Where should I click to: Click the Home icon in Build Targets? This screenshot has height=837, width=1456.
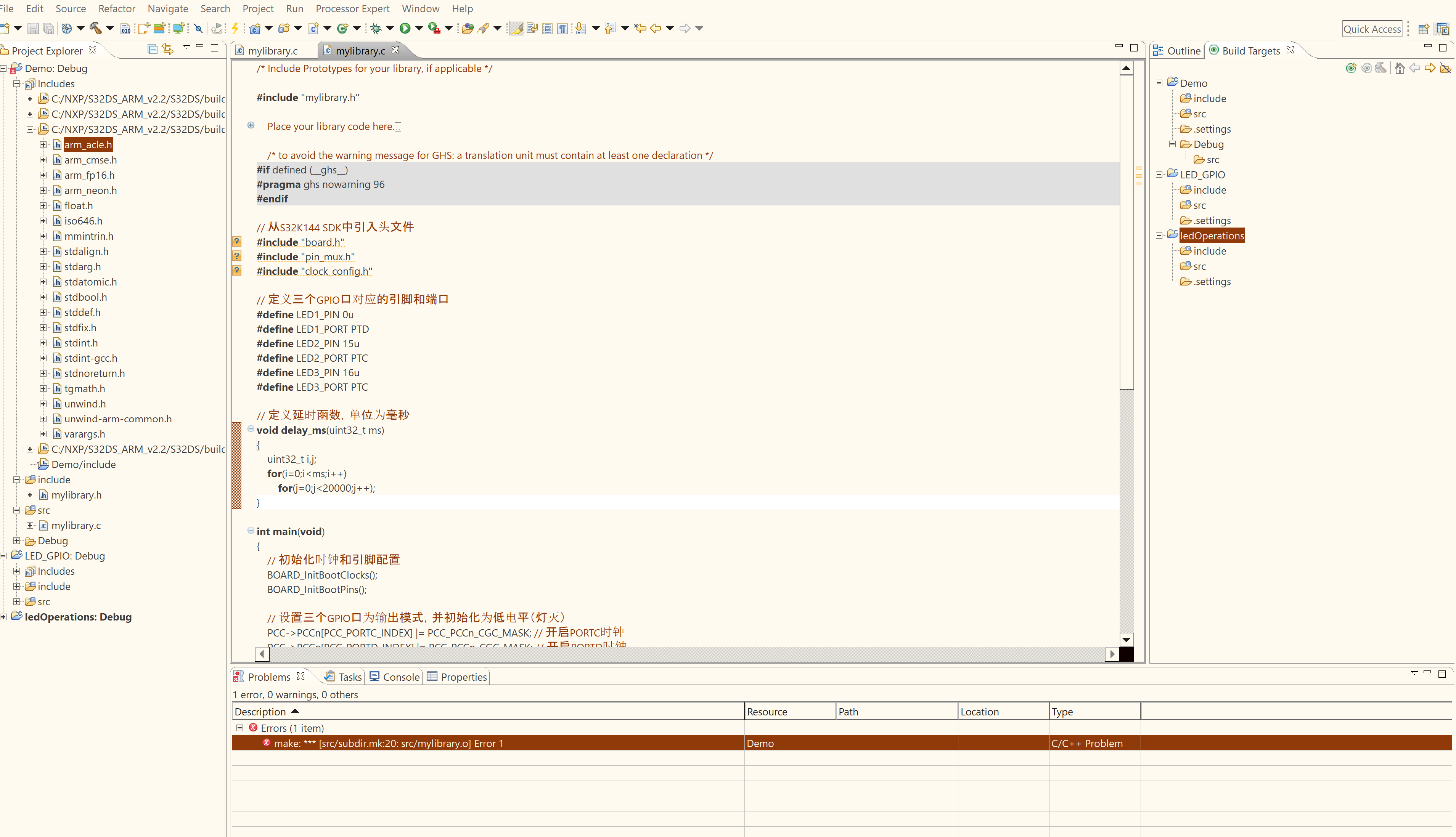(1400, 68)
